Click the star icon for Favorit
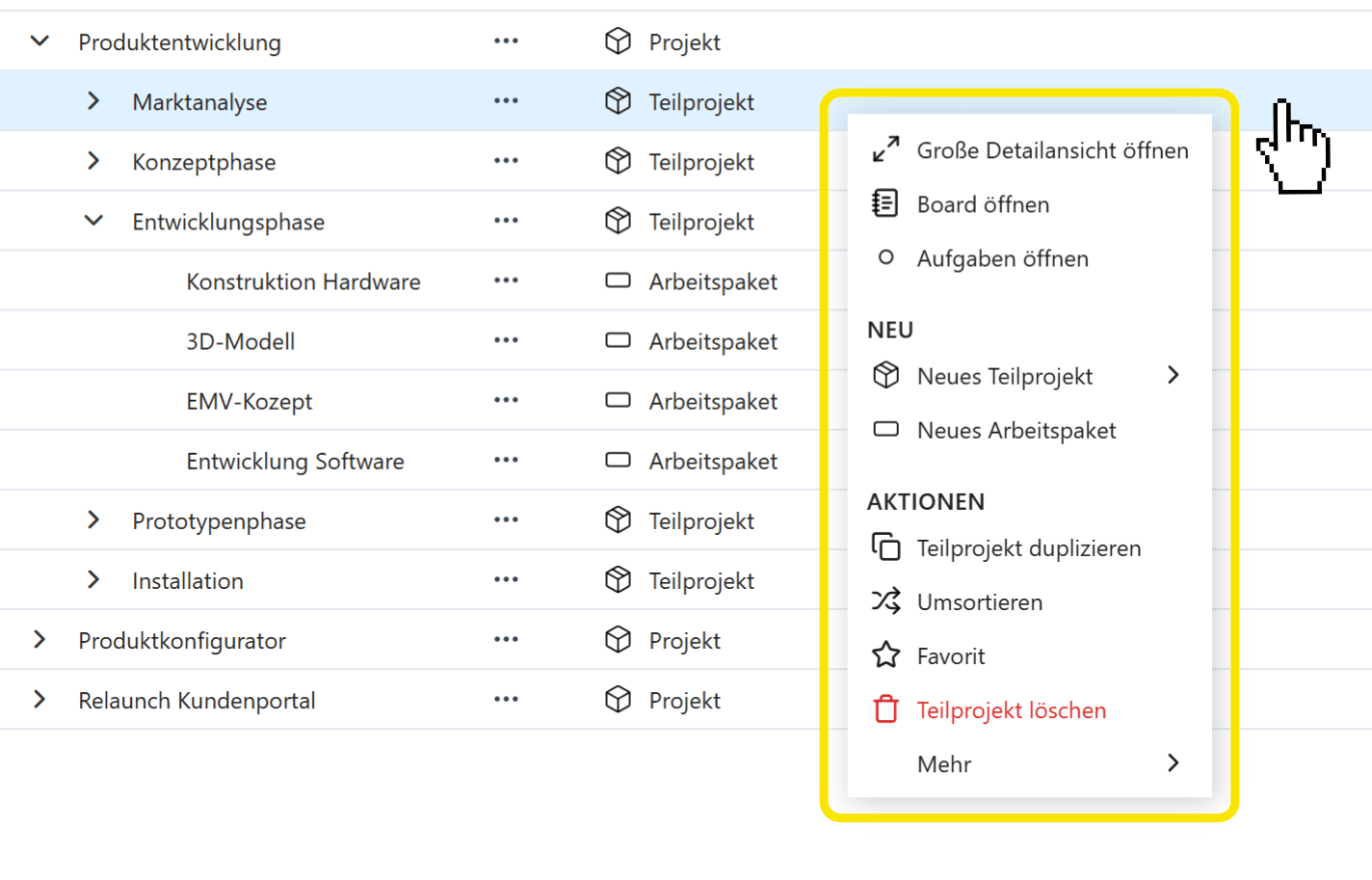The height and width of the screenshot is (880, 1372). point(885,656)
